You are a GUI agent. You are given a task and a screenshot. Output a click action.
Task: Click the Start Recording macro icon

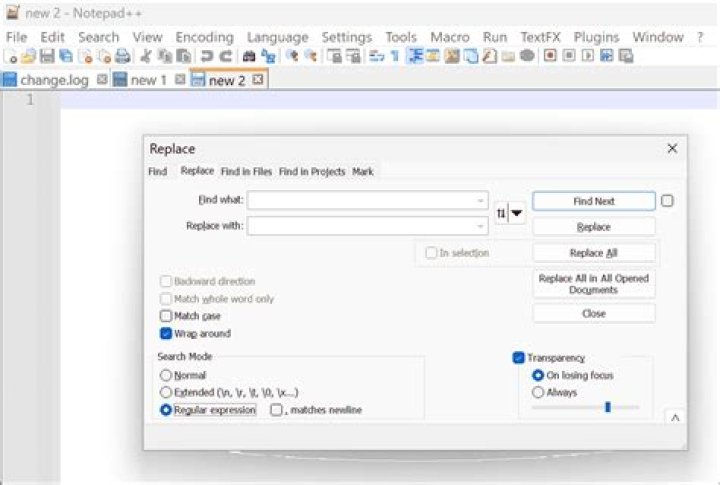pos(550,56)
